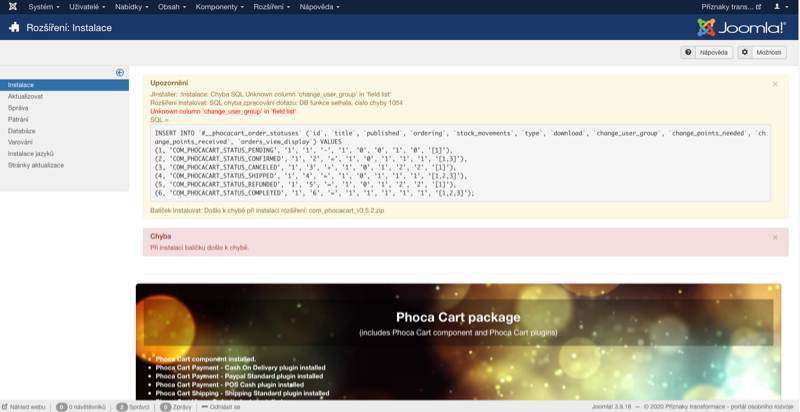This screenshot has width=800, height=412.
Task: Click the red Unknown column error text
Action: coord(223,111)
